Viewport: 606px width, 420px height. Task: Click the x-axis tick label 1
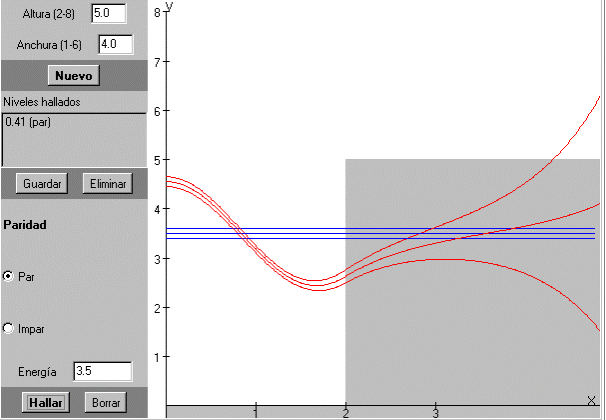tap(255, 413)
